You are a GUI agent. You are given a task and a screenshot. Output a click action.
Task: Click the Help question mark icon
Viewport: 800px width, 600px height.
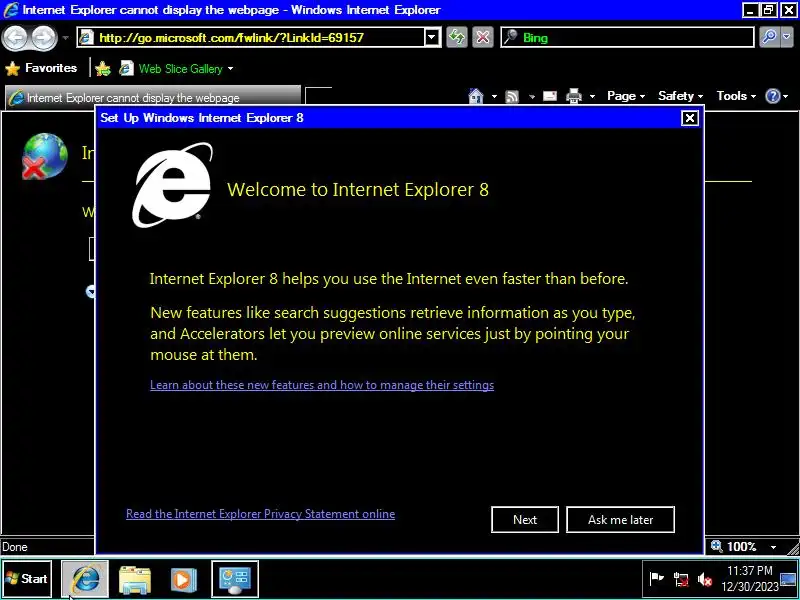tap(773, 96)
